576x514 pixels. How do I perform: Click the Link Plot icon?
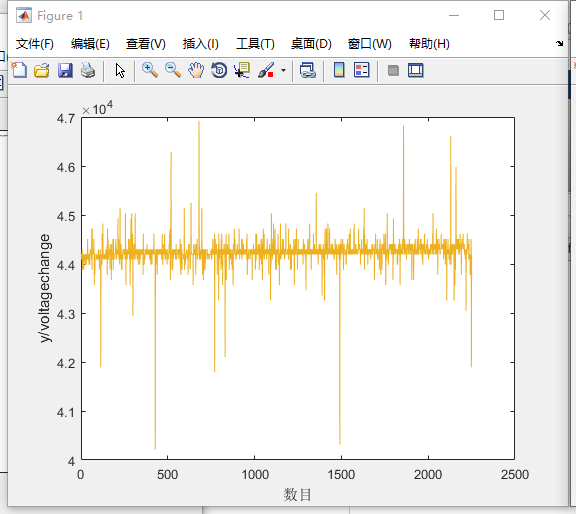(x=307, y=70)
